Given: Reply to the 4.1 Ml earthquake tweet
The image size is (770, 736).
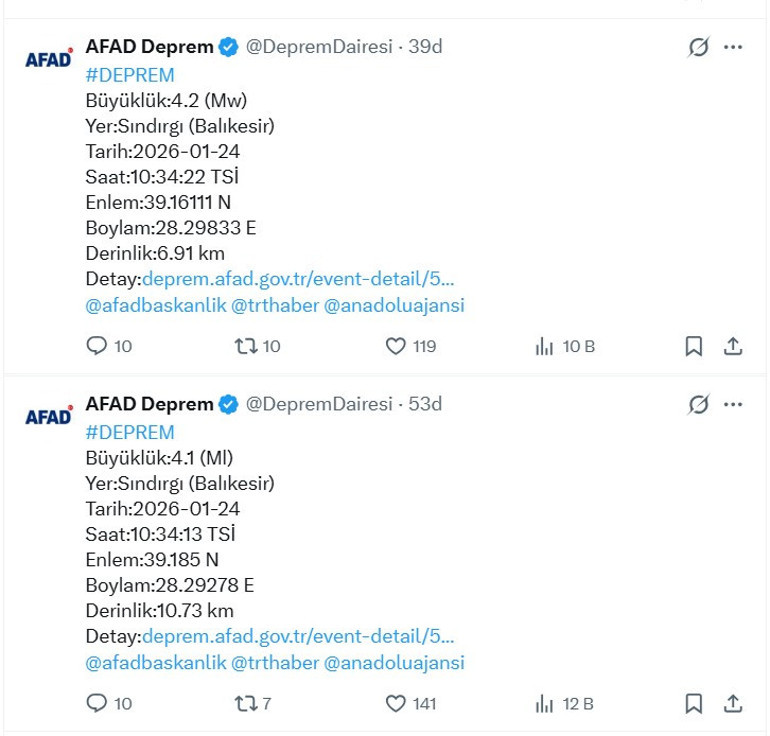Looking at the screenshot, I should coord(97,704).
